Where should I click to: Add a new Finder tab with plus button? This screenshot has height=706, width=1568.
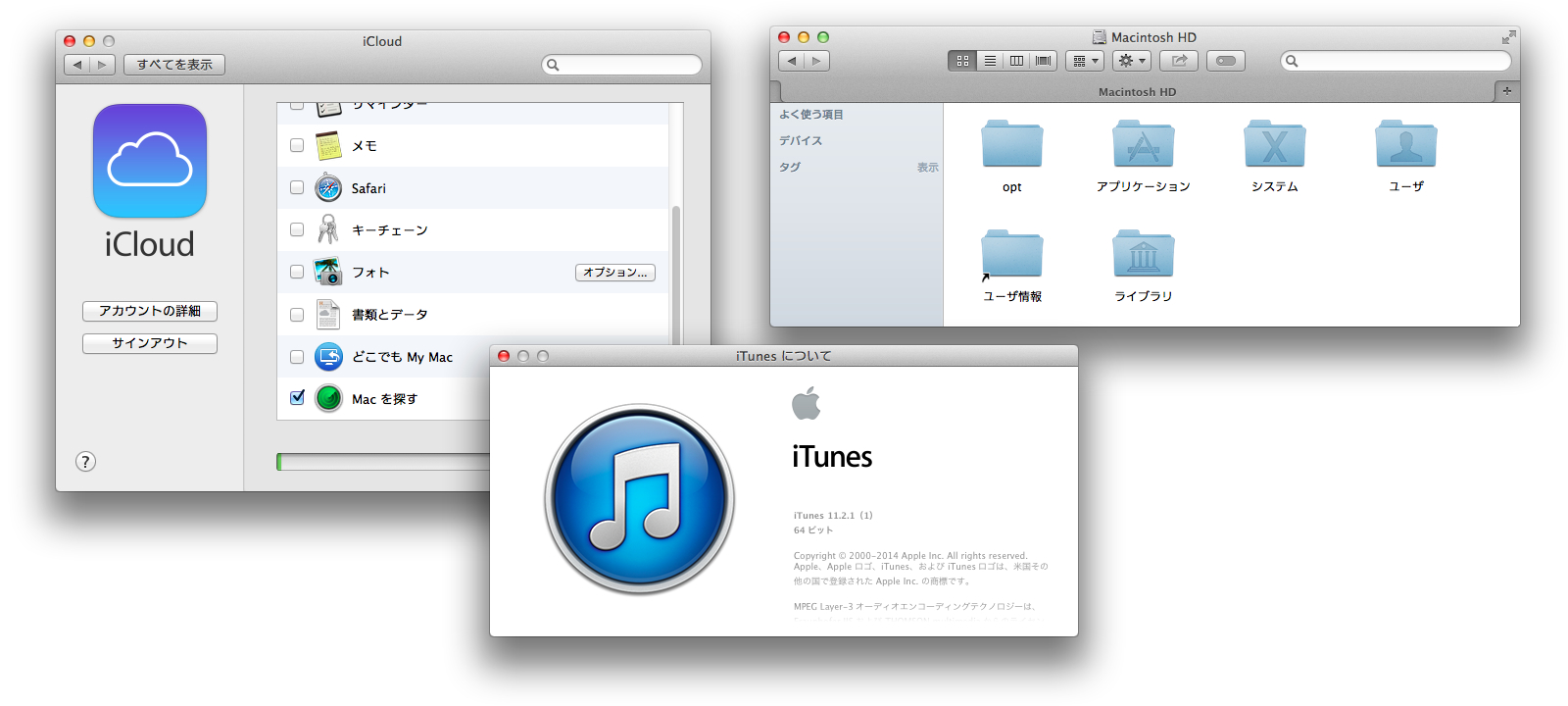pyautogui.click(x=1507, y=91)
